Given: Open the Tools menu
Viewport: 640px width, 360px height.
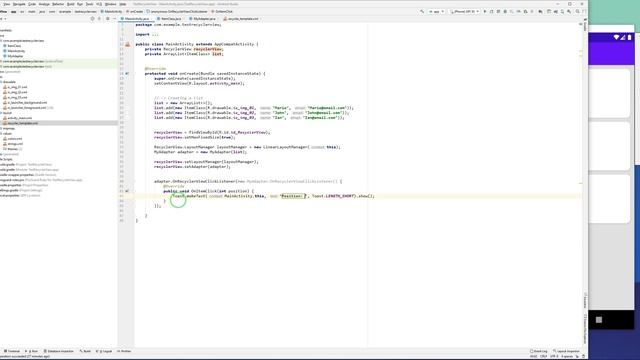Looking at the screenshot, I should tap(89, 4).
